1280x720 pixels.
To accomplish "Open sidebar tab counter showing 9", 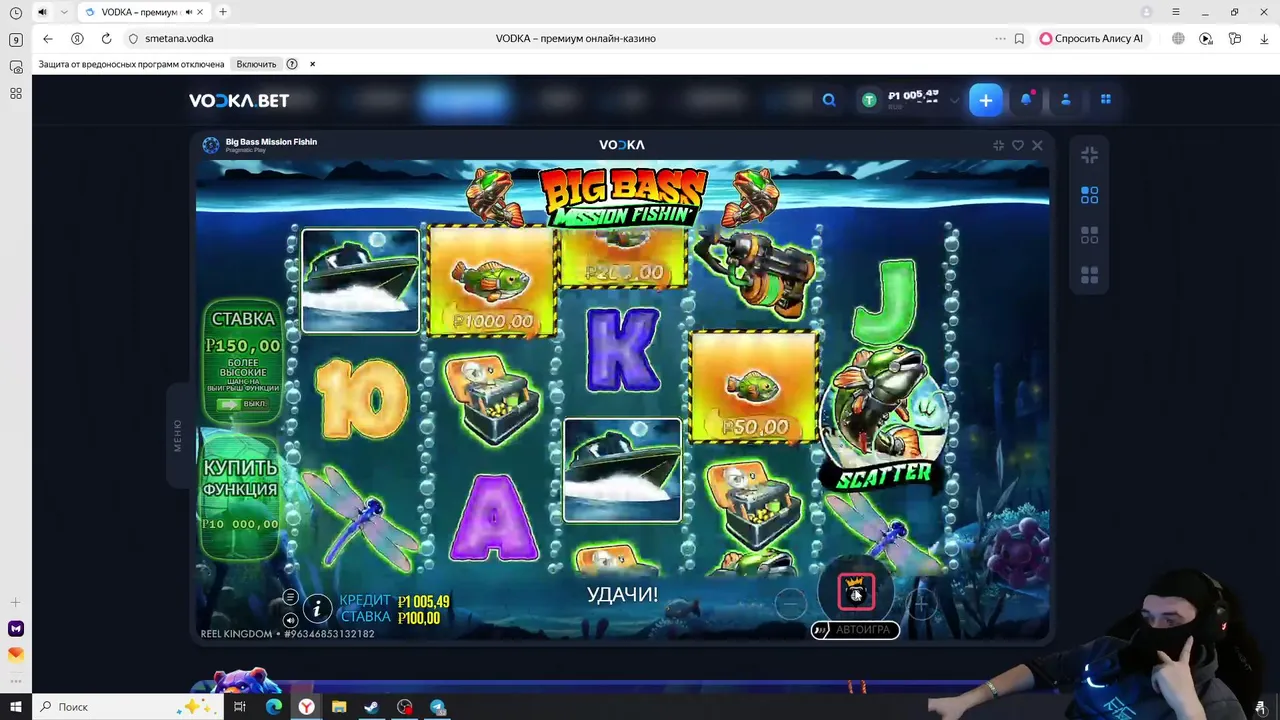I will coord(15,40).
